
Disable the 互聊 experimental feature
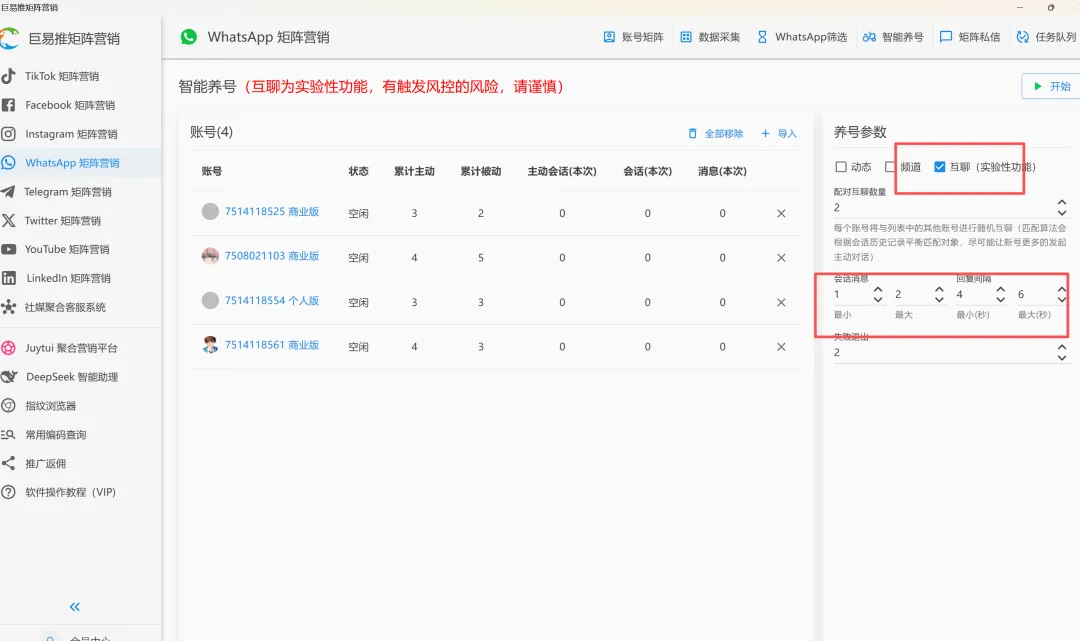pos(942,167)
